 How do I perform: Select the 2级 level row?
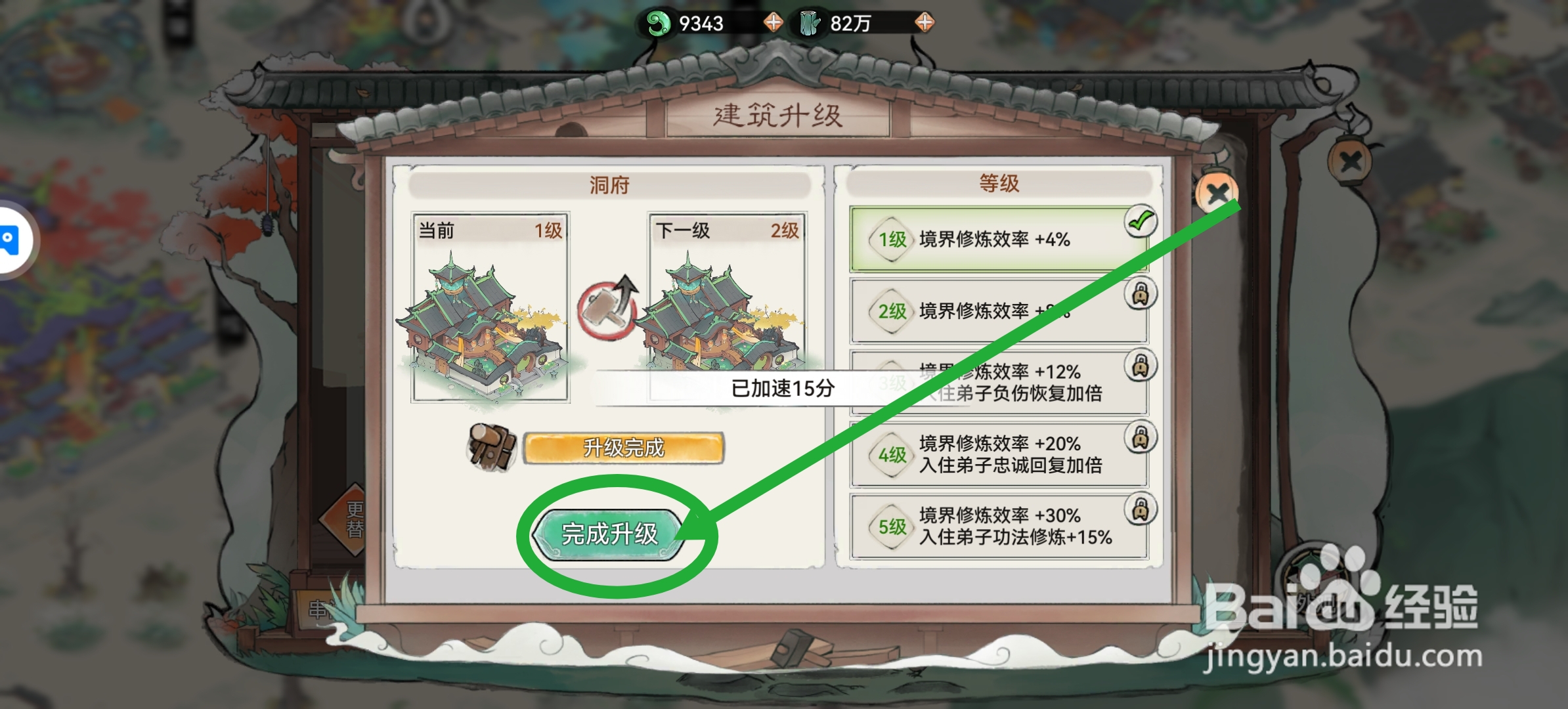click(998, 311)
